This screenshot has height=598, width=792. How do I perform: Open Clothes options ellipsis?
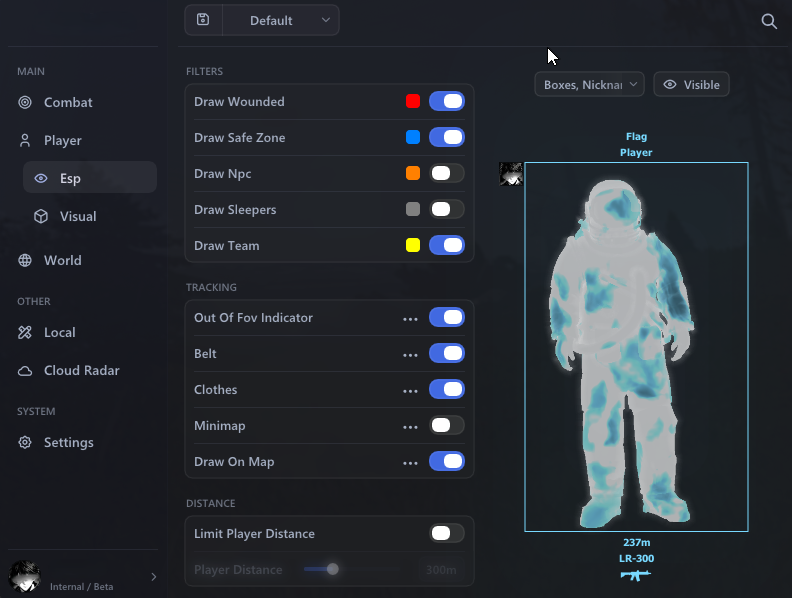click(410, 390)
